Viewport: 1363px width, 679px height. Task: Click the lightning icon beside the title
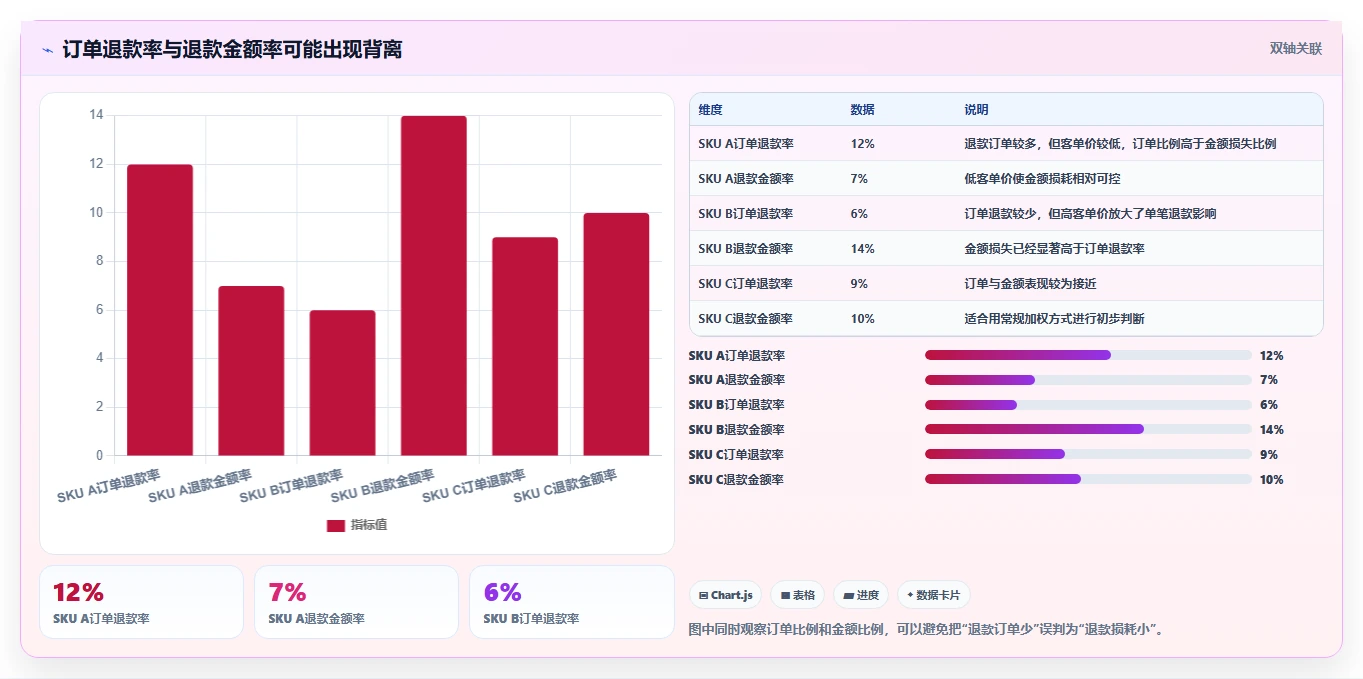coord(48,49)
